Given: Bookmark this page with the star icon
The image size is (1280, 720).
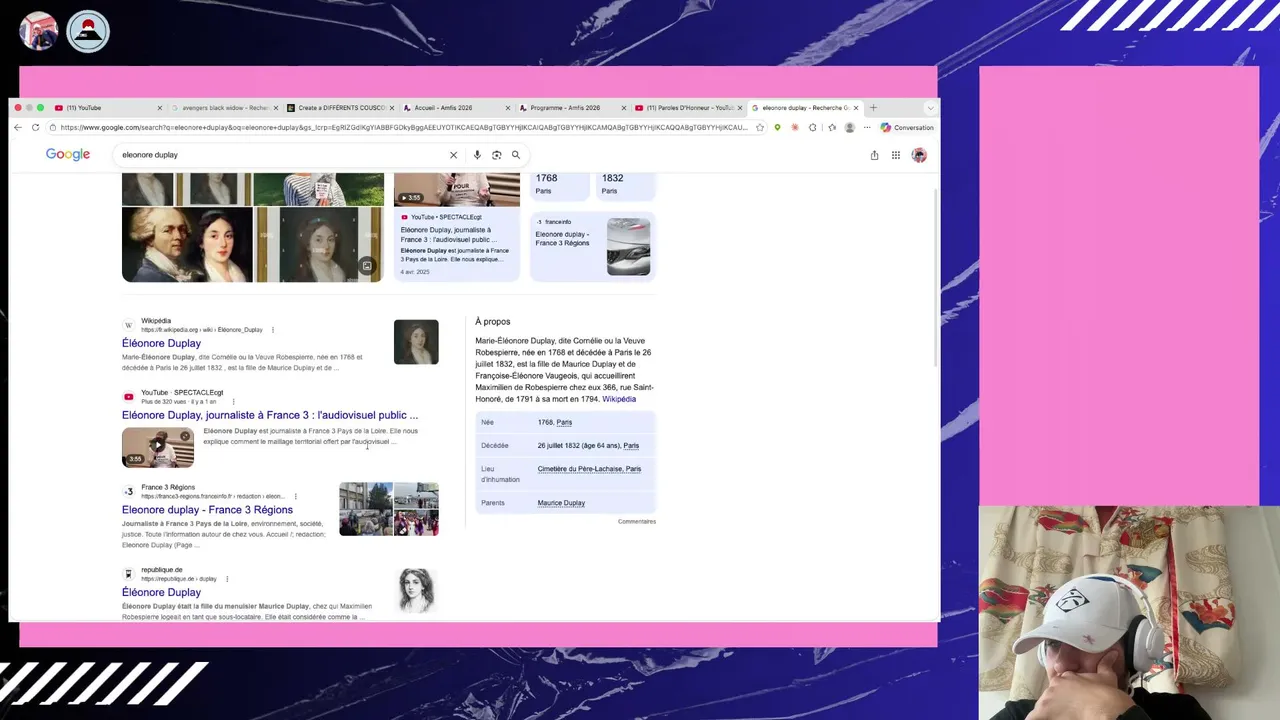Looking at the screenshot, I should tap(760, 127).
